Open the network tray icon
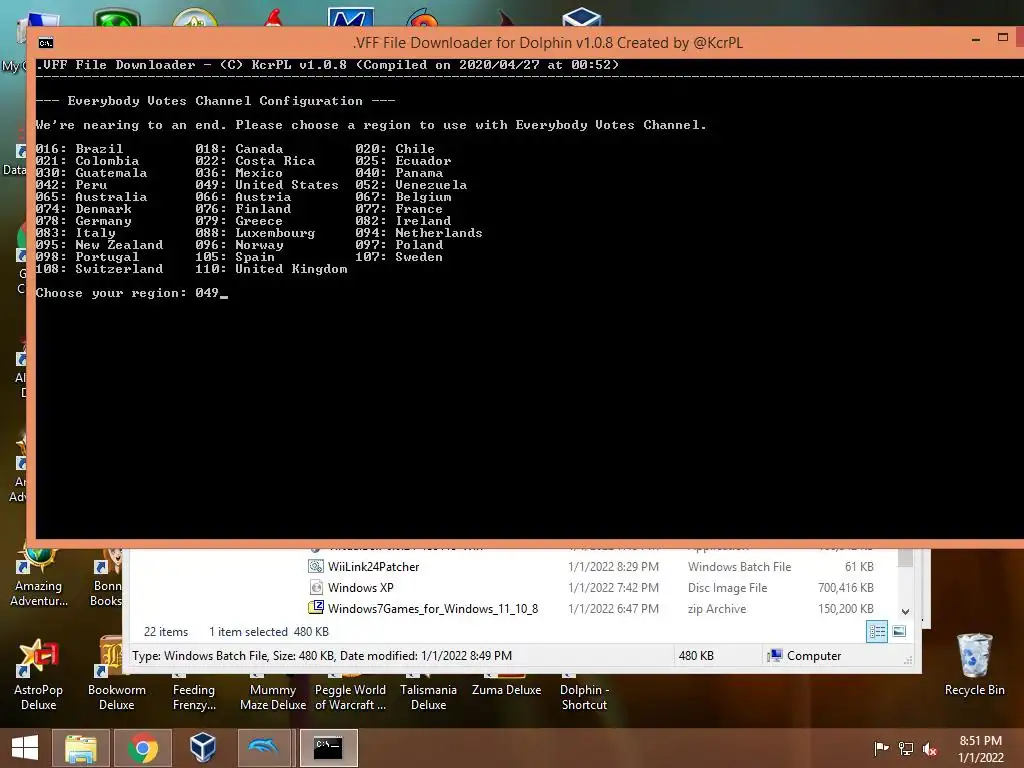Image resolution: width=1024 pixels, height=768 pixels. [906, 748]
